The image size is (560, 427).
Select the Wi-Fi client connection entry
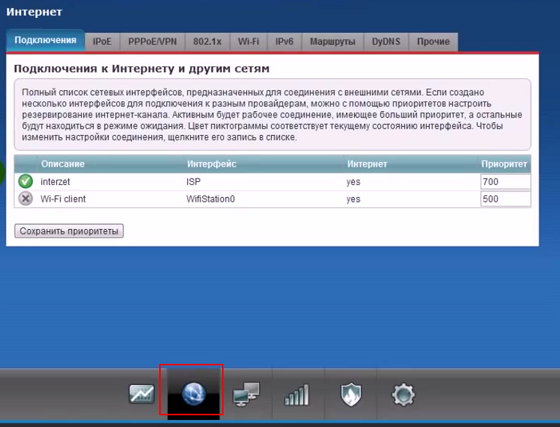click(272, 199)
